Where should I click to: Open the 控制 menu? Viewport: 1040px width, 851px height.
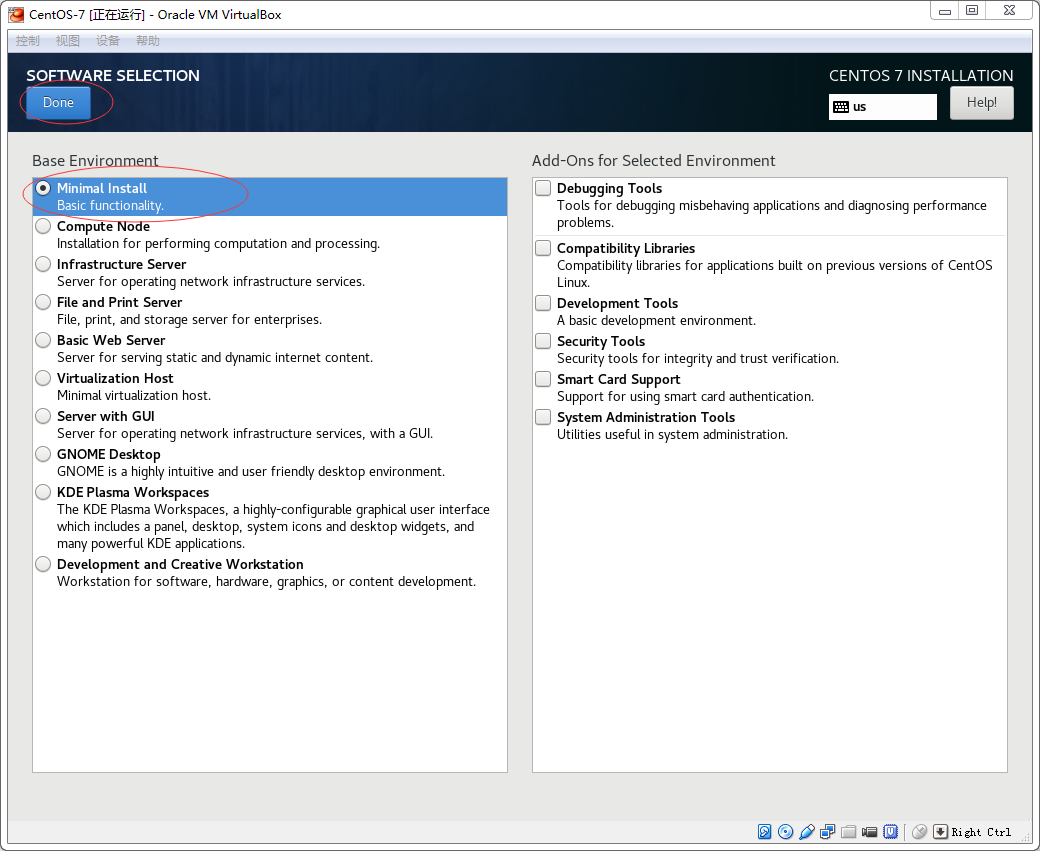28,41
